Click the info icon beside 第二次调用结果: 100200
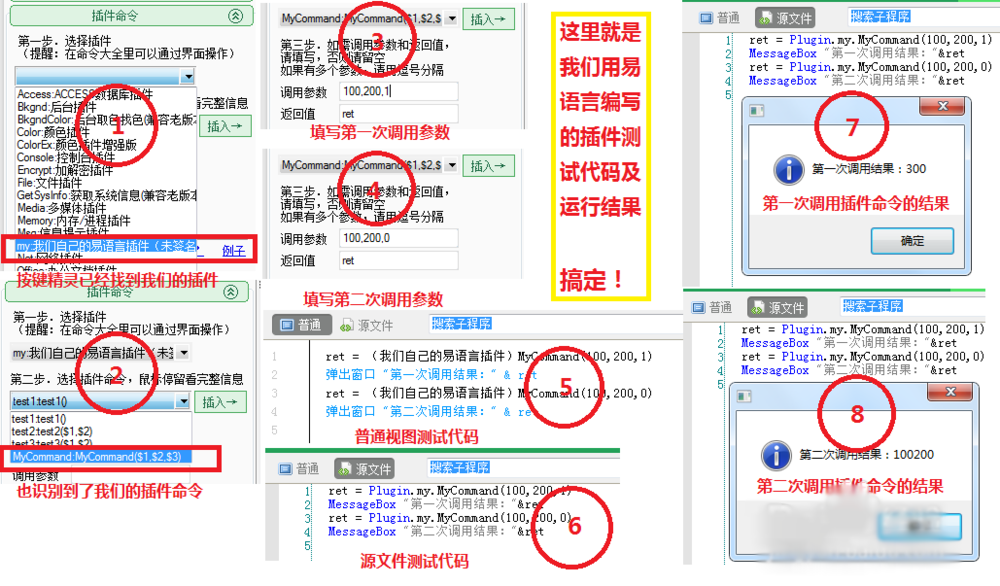Screen dimensions: 1000x586 tap(776, 455)
